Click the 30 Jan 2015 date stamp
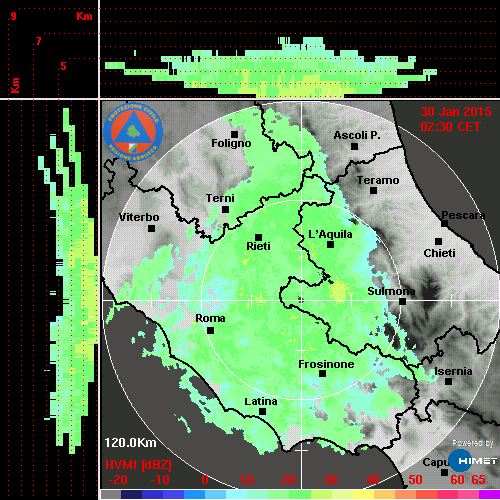This screenshot has width=500, height=500. click(x=456, y=112)
